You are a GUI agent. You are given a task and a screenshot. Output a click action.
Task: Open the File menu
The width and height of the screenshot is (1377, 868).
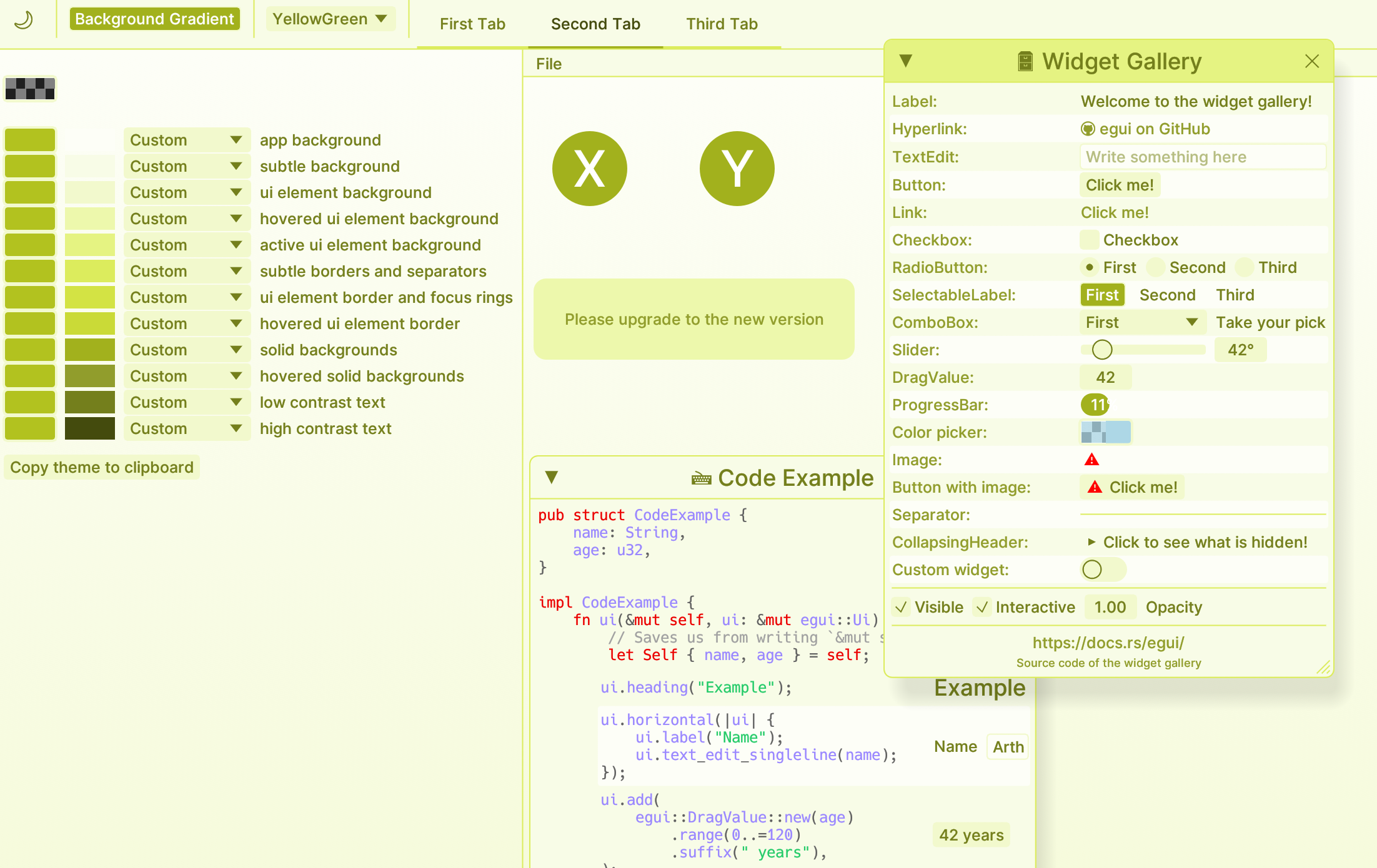(549, 64)
